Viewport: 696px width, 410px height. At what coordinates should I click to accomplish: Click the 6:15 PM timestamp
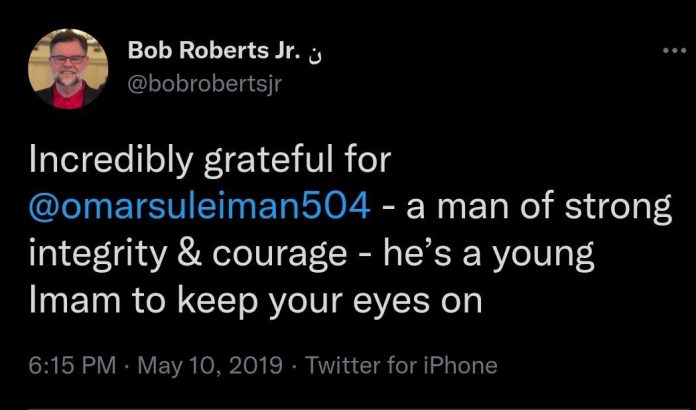point(72,366)
